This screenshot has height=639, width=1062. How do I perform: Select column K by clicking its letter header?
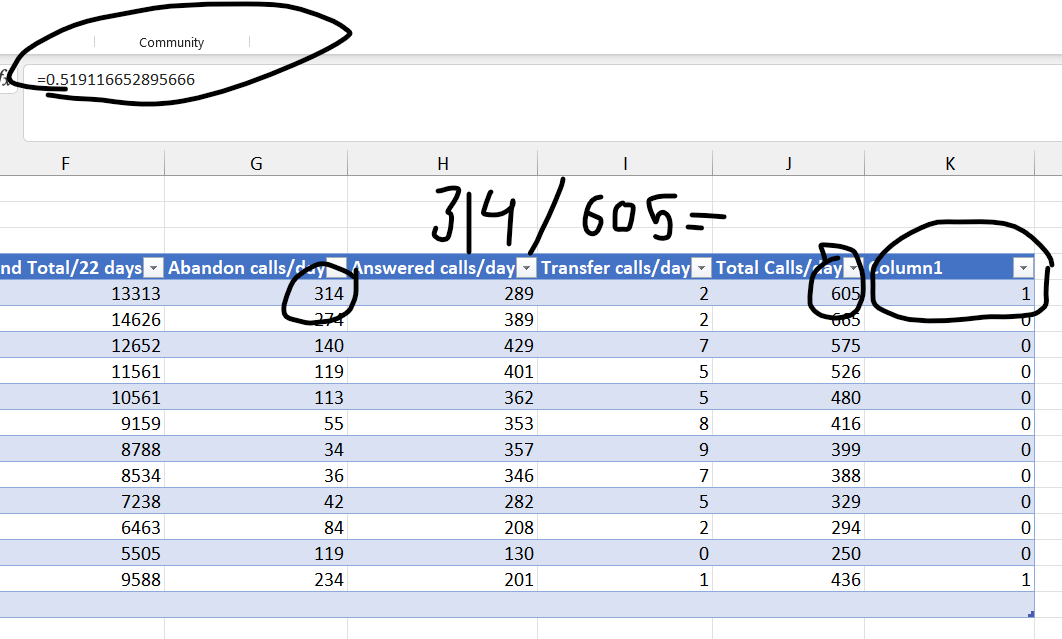[949, 162]
